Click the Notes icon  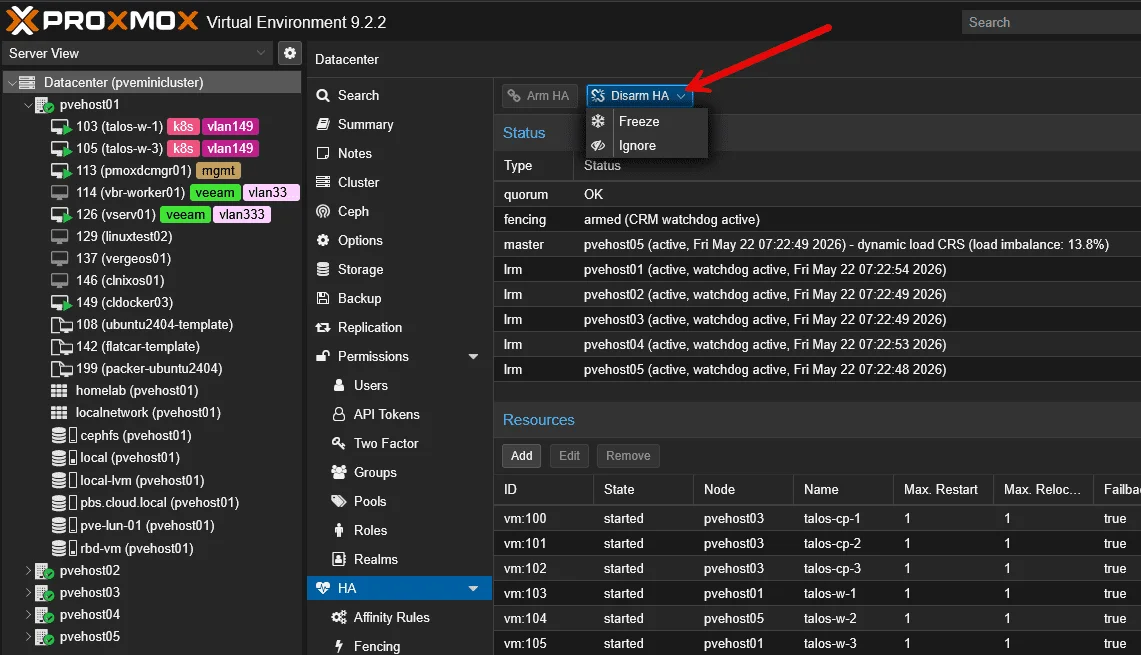[323, 154]
